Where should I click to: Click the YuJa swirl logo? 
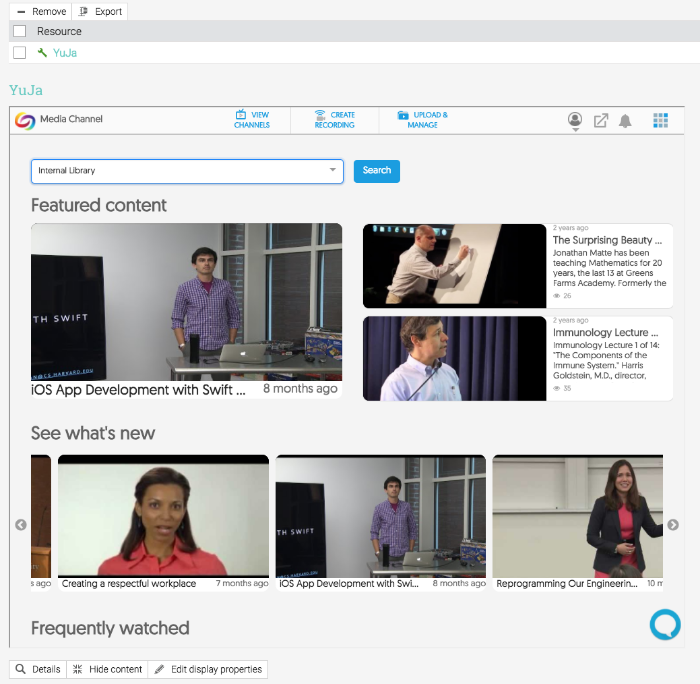coord(25,121)
